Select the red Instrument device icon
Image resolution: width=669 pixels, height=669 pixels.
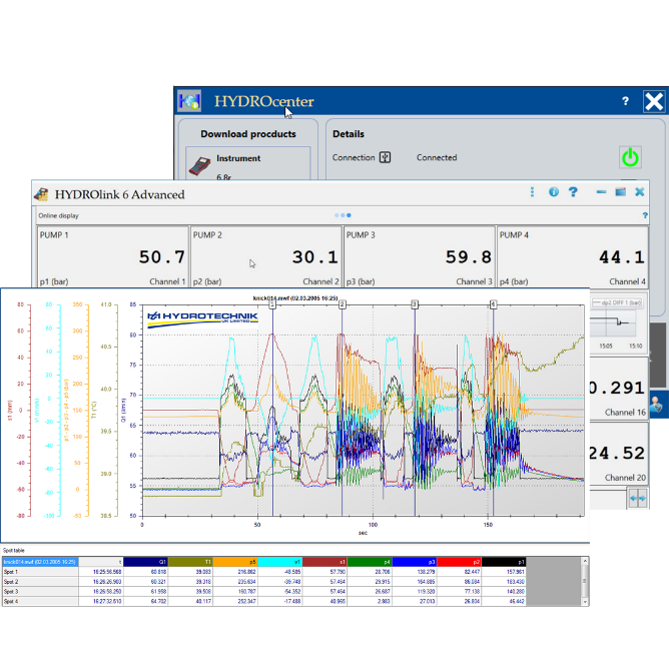(x=199, y=166)
